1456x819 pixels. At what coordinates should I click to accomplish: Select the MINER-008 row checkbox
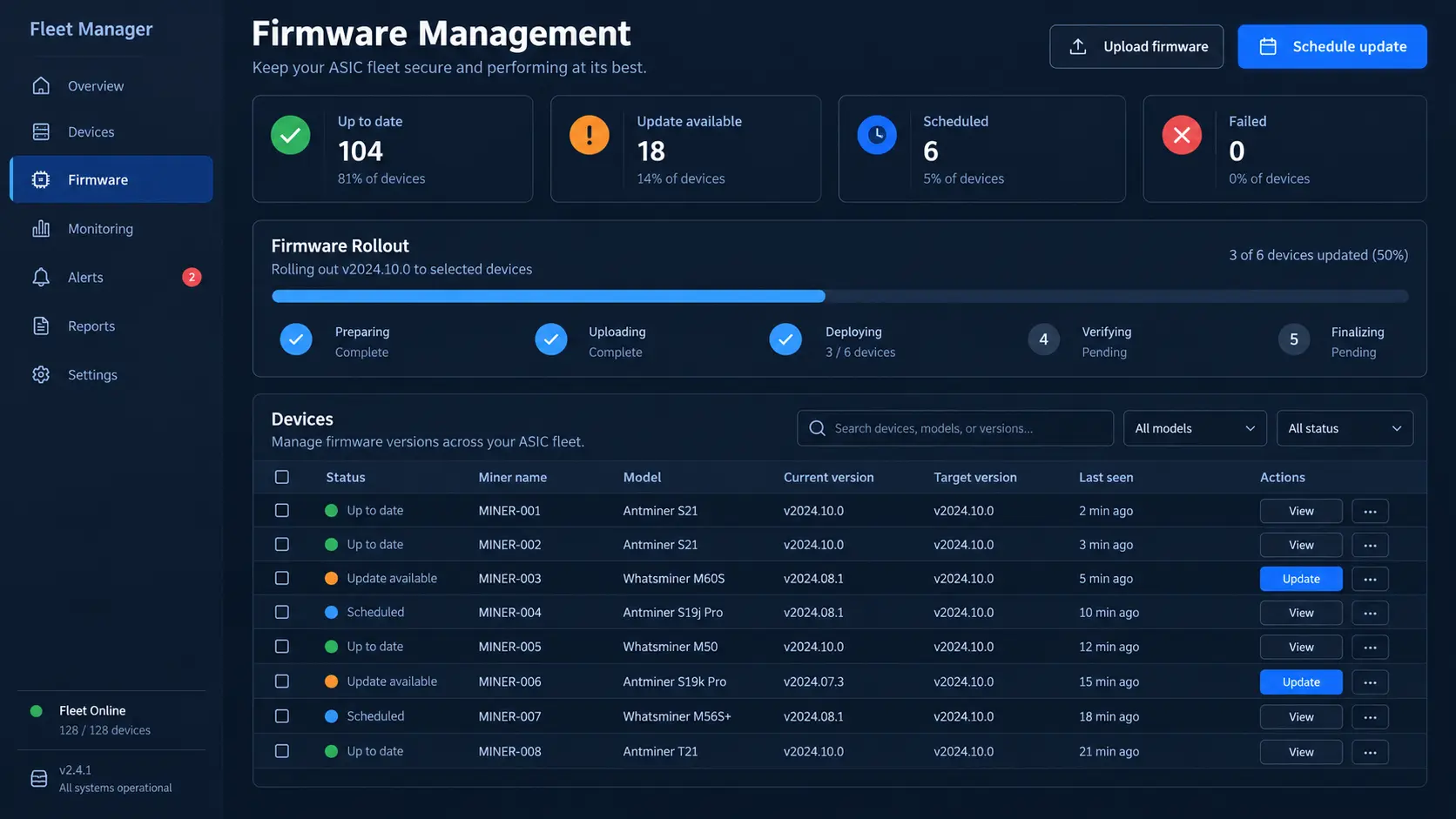pyautogui.click(x=282, y=751)
